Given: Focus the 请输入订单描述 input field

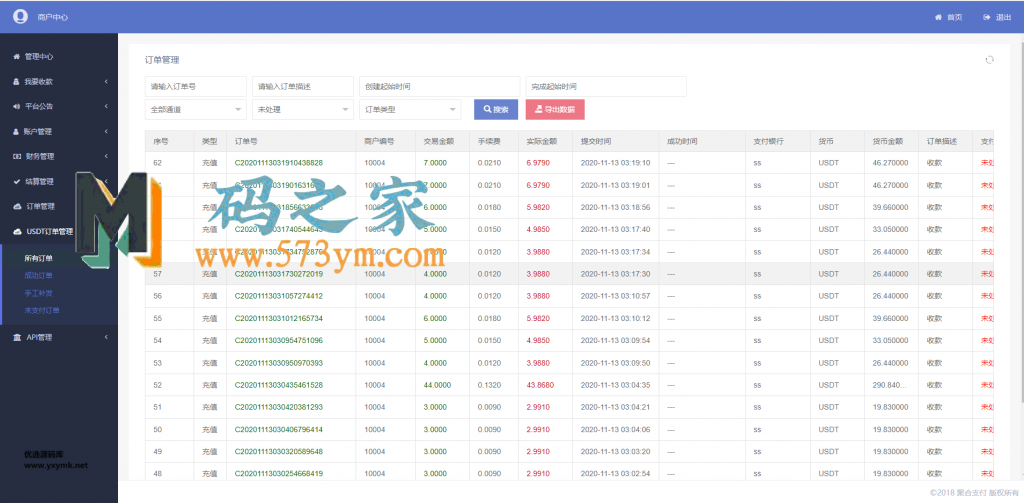Looking at the screenshot, I should point(303,86).
